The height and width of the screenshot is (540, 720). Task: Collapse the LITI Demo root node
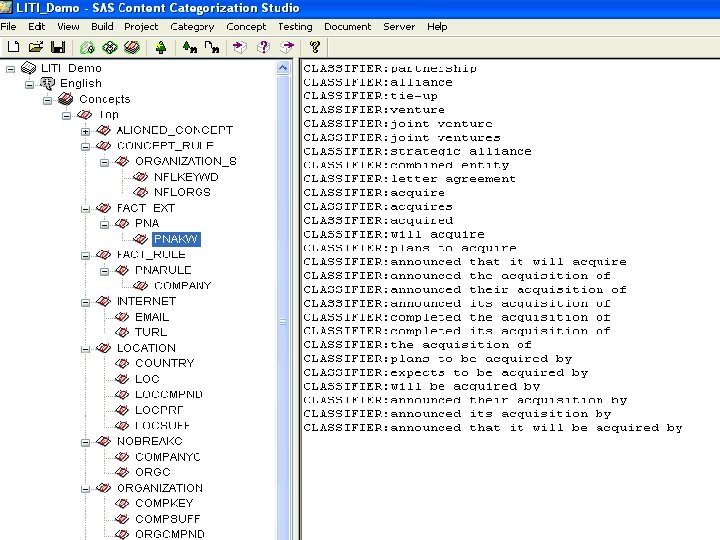[10, 69]
